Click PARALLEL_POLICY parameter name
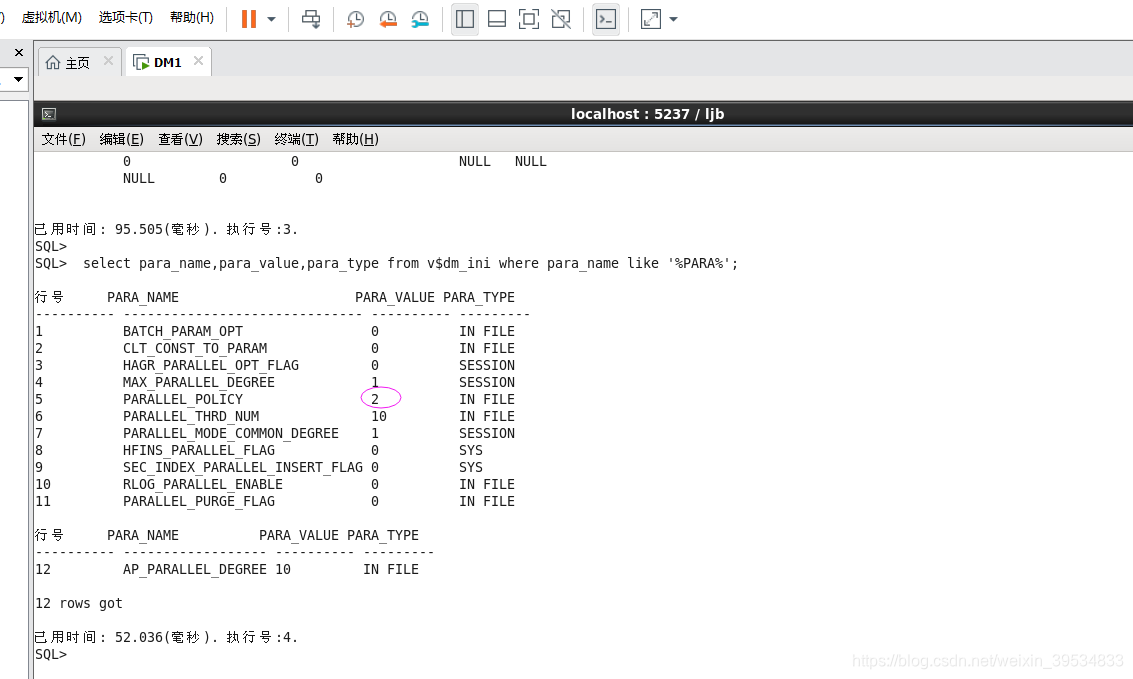The image size is (1133, 679). click(183, 399)
